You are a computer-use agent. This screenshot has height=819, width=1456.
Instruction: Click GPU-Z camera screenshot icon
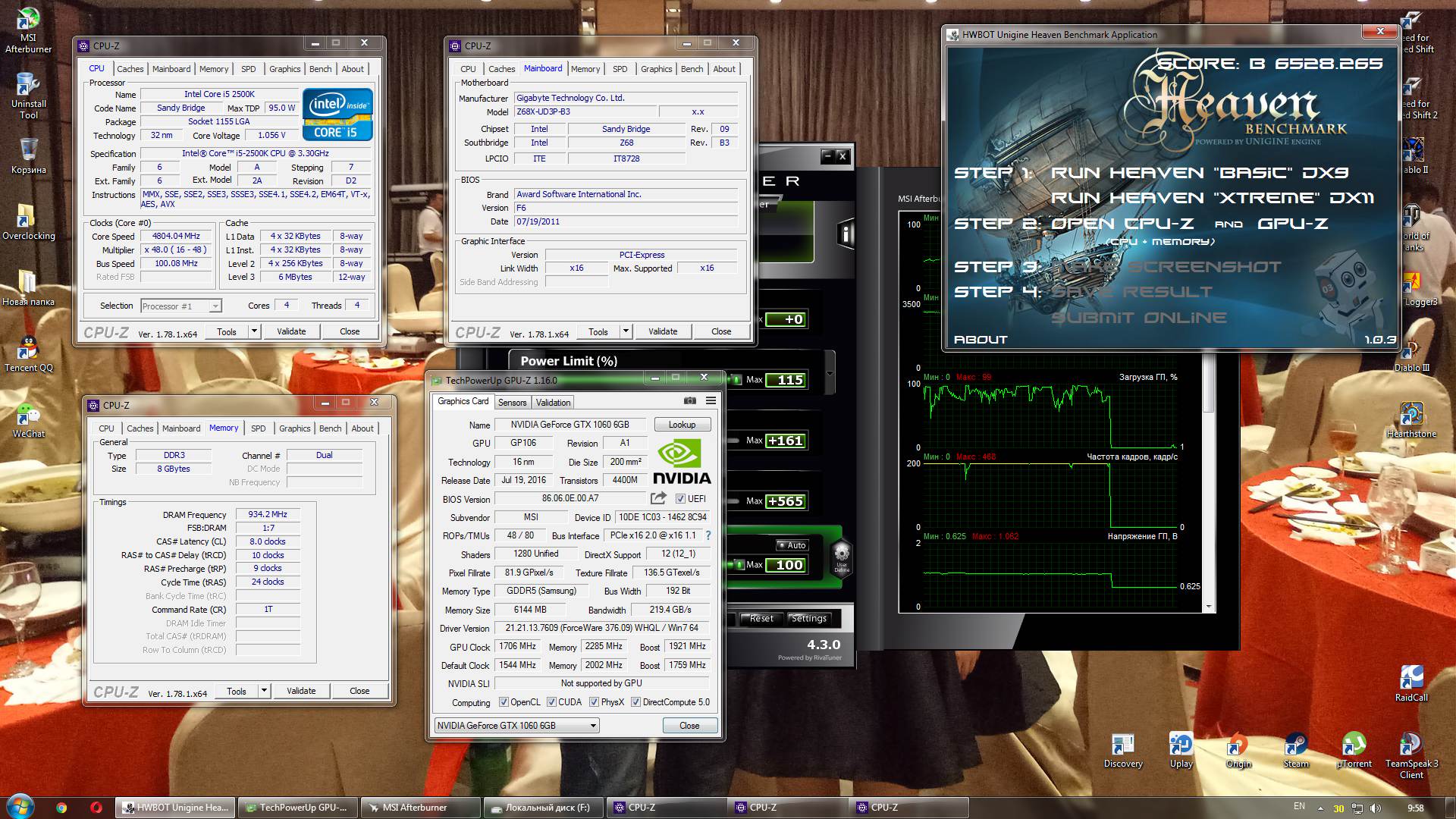click(690, 400)
